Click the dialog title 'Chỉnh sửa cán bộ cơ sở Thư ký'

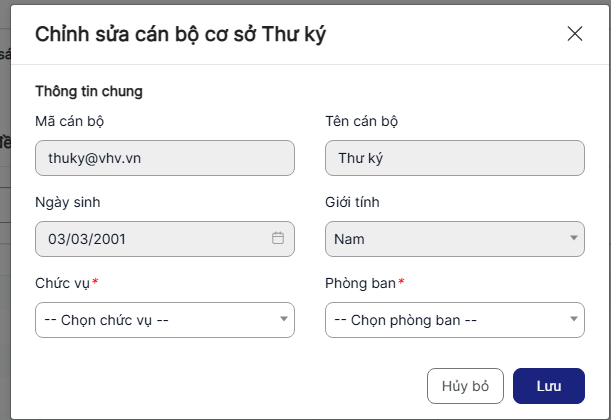point(180,34)
